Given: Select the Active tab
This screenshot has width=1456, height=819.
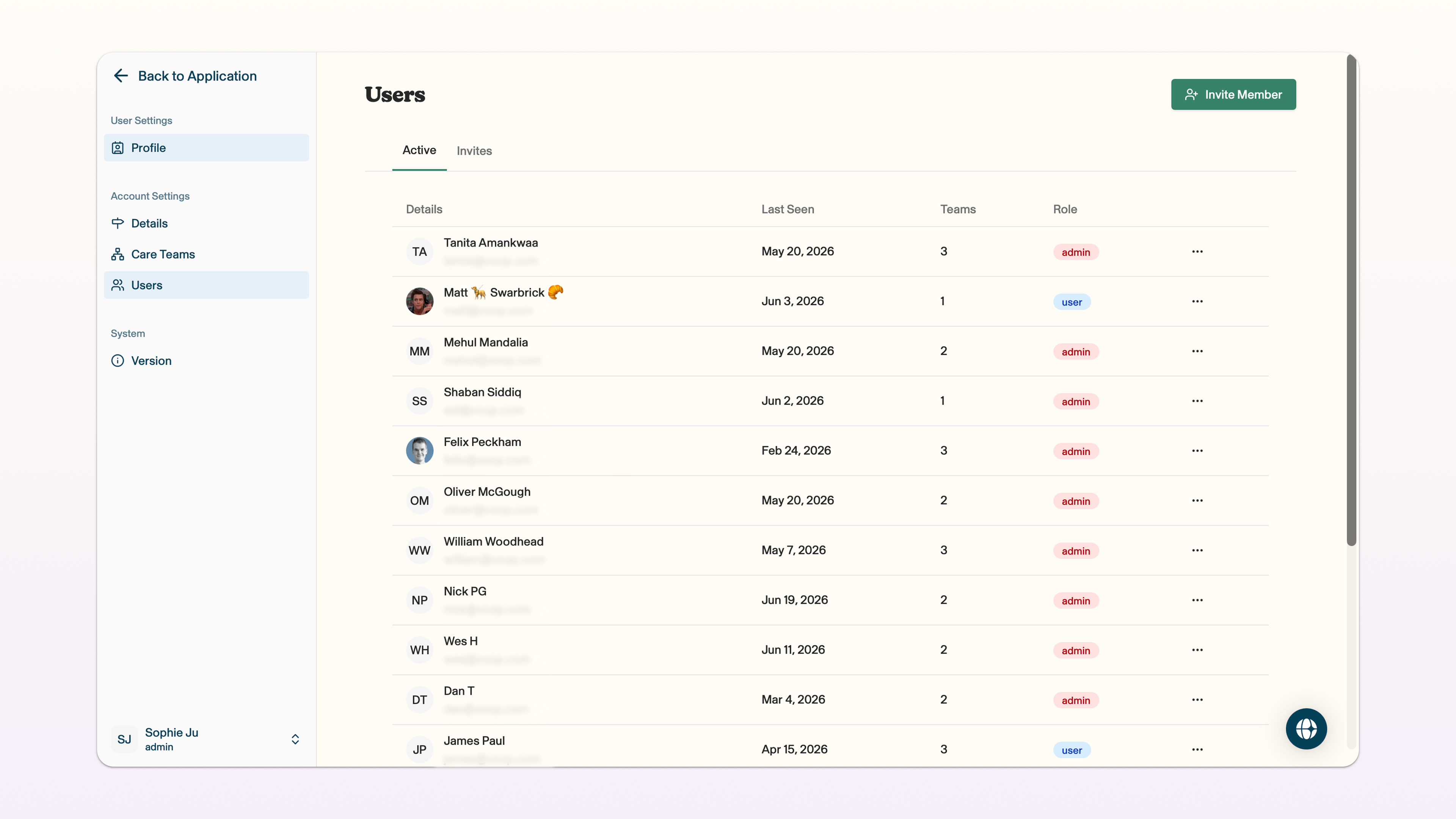Looking at the screenshot, I should [419, 151].
